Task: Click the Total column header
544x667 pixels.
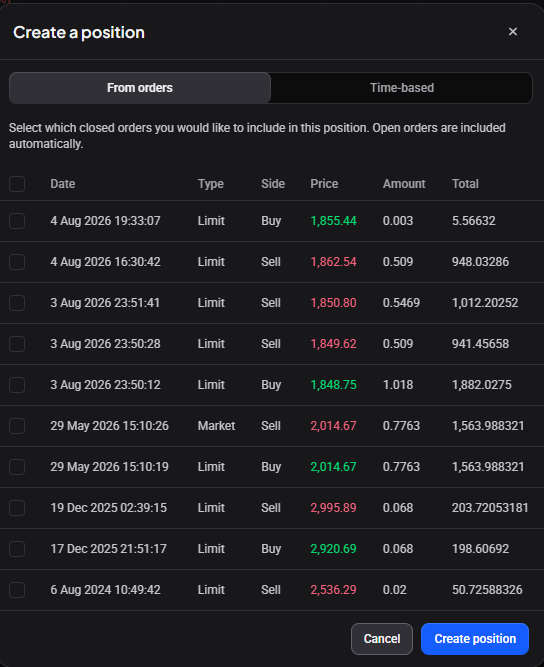Action: pos(465,184)
